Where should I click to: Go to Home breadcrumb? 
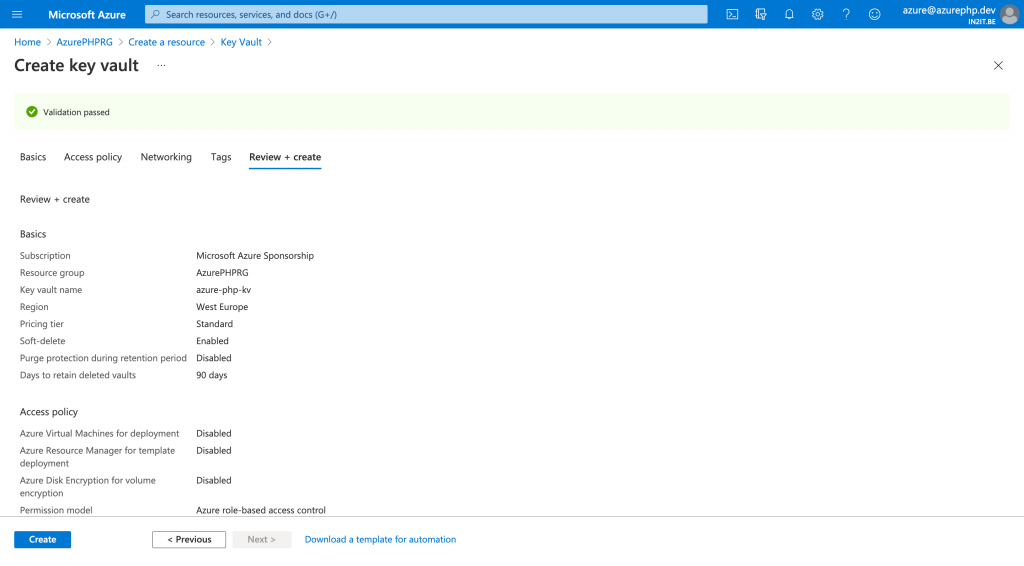click(x=27, y=42)
